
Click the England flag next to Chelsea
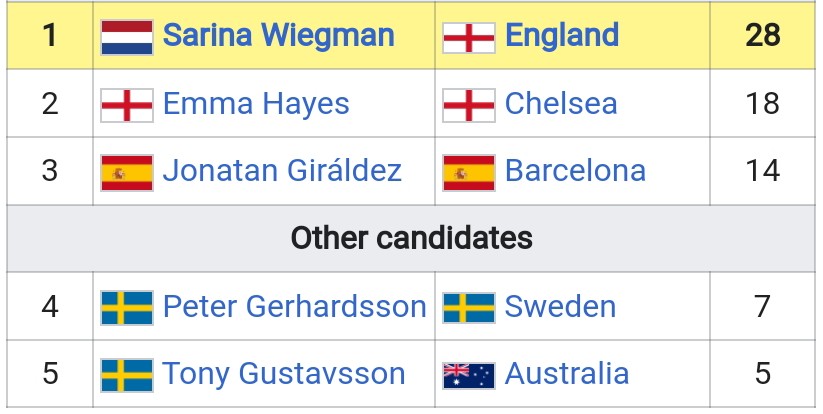(x=469, y=104)
